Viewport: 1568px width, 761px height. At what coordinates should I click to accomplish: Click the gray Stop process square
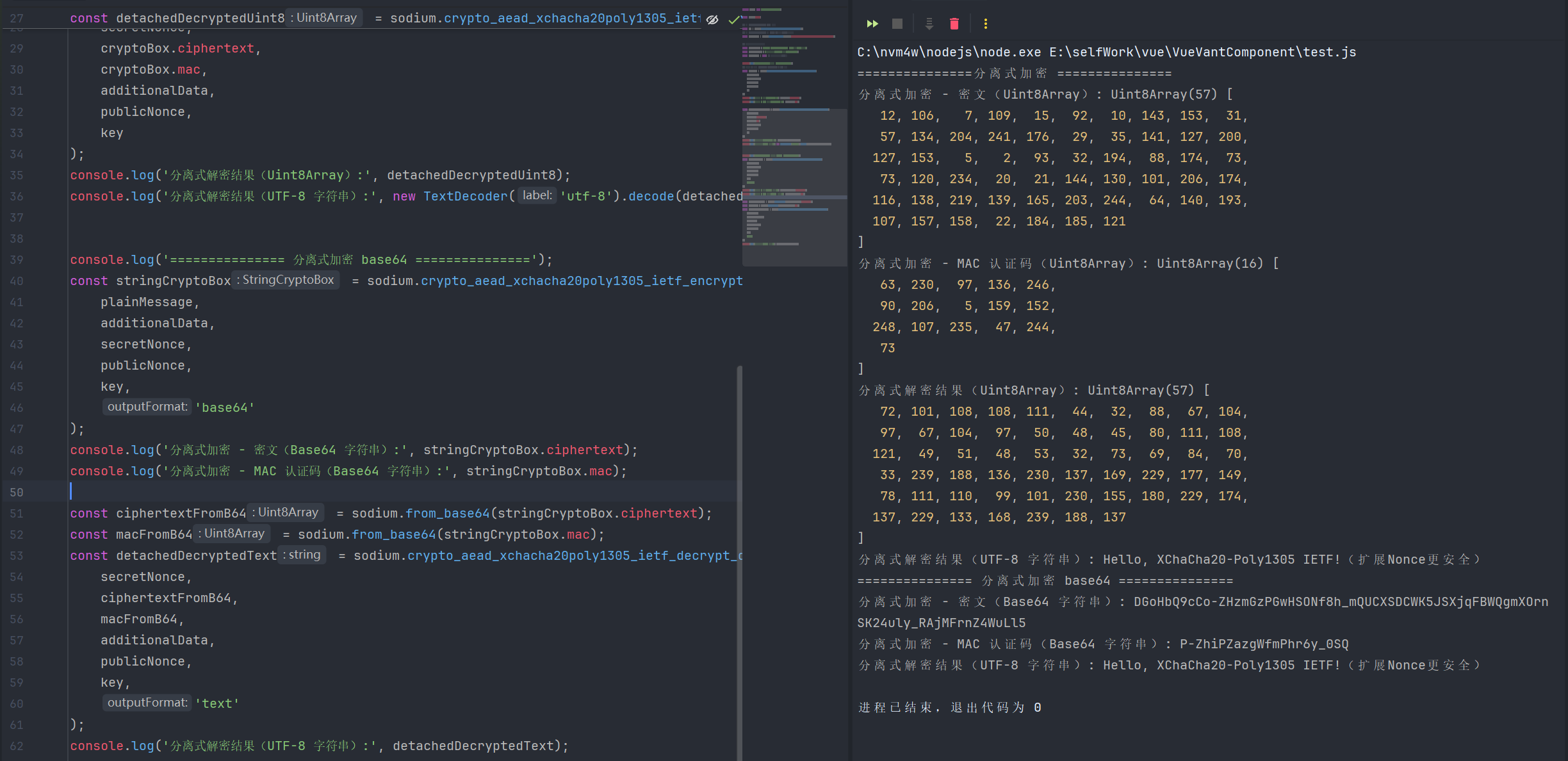(x=897, y=24)
